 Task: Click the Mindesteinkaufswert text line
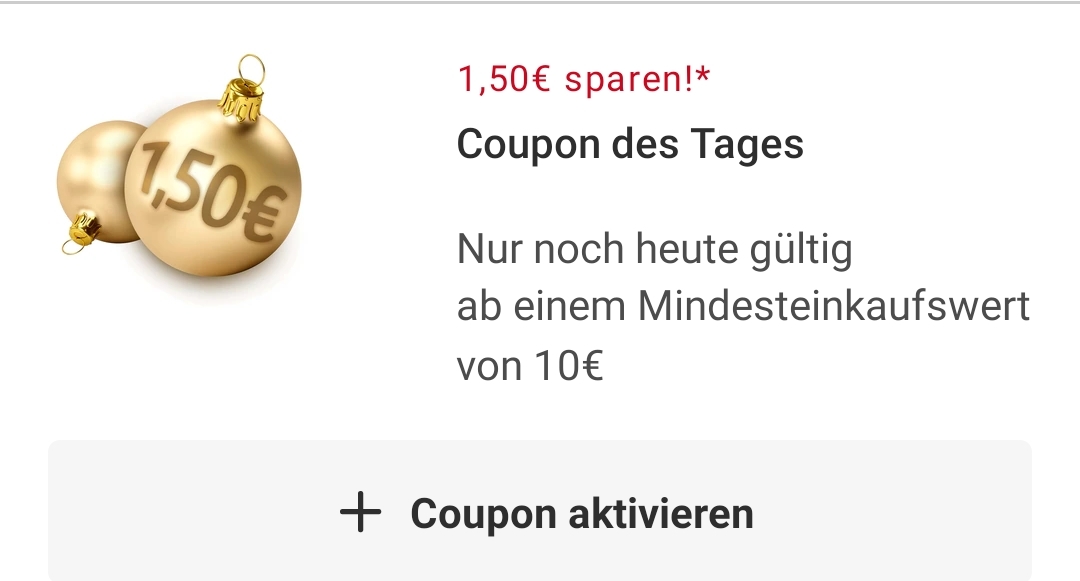743,306
